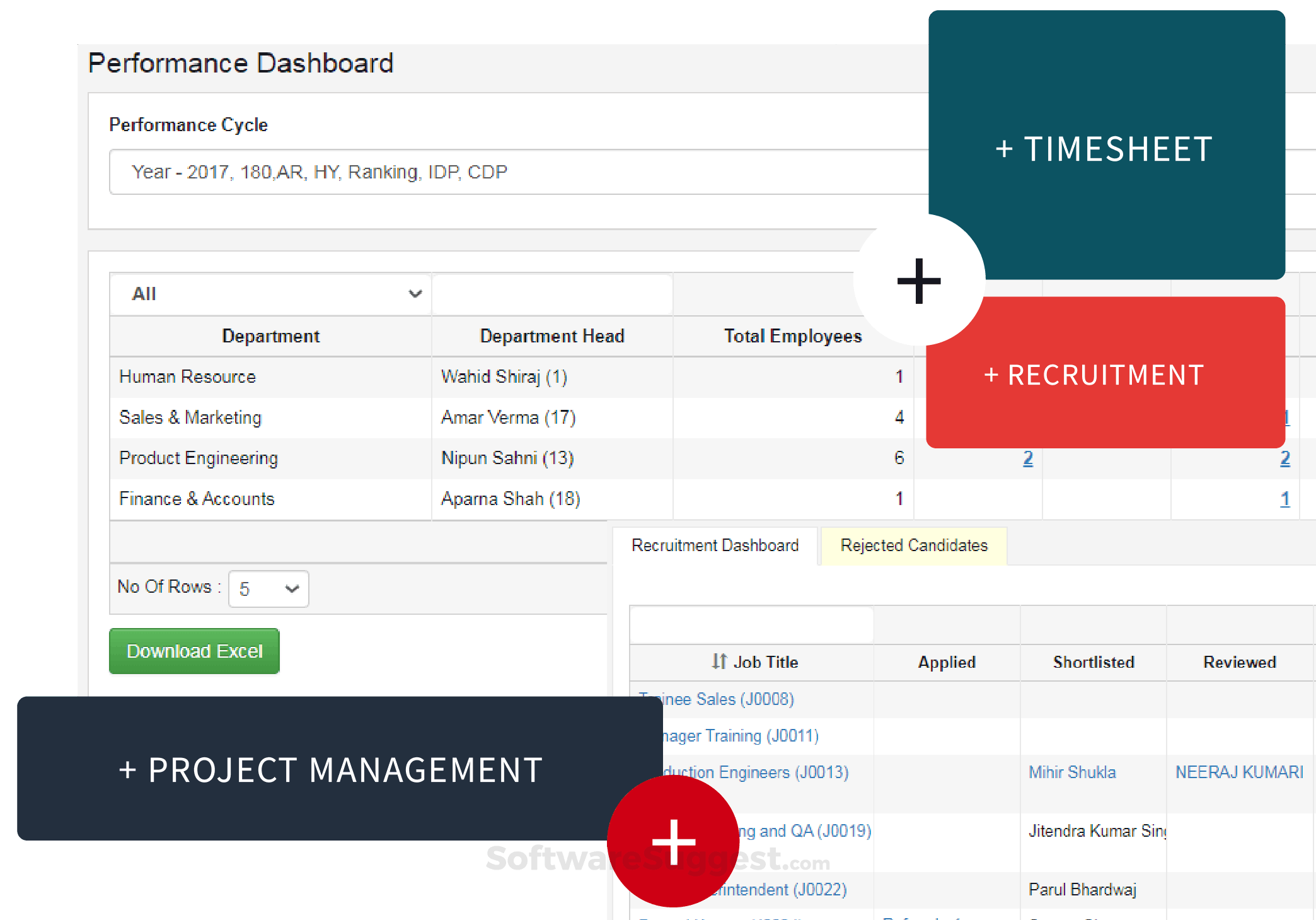
Task: Click link 2 in Product Engineering row
Action: point(1028,458)
